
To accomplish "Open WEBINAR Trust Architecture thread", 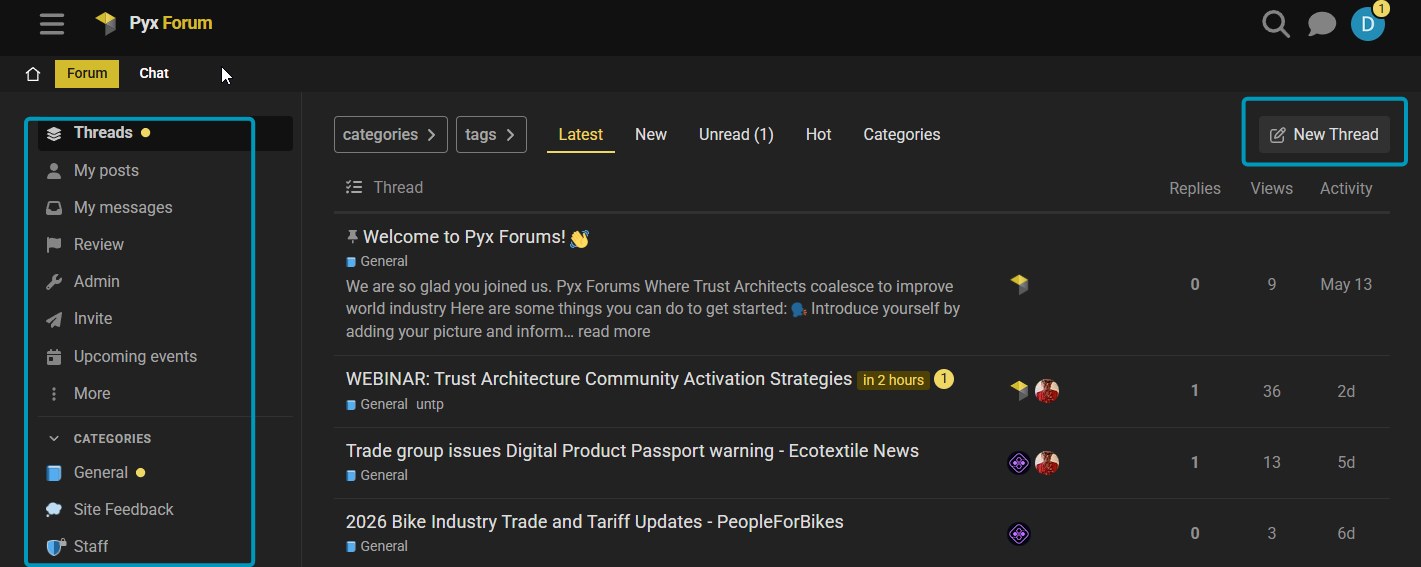I will [x=599, y=379].
